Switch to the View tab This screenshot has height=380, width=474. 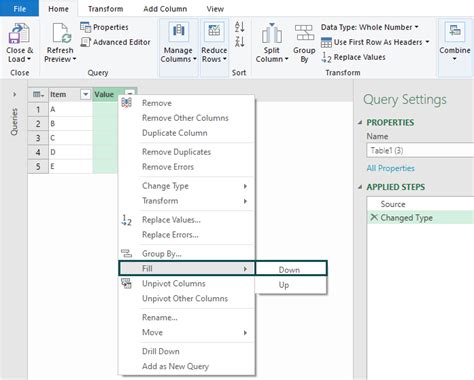215,9
